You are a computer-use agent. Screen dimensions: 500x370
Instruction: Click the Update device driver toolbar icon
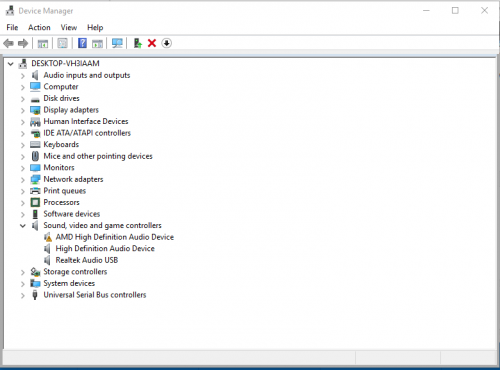tap(137, 43)
